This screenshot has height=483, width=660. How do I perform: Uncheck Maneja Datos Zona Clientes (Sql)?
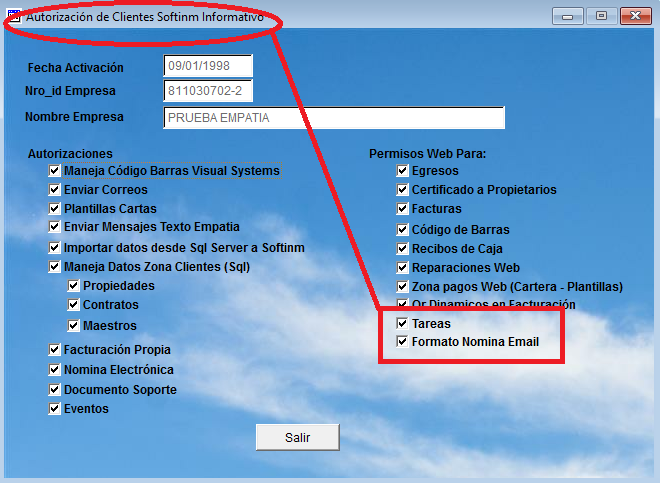tap(54, 267)
